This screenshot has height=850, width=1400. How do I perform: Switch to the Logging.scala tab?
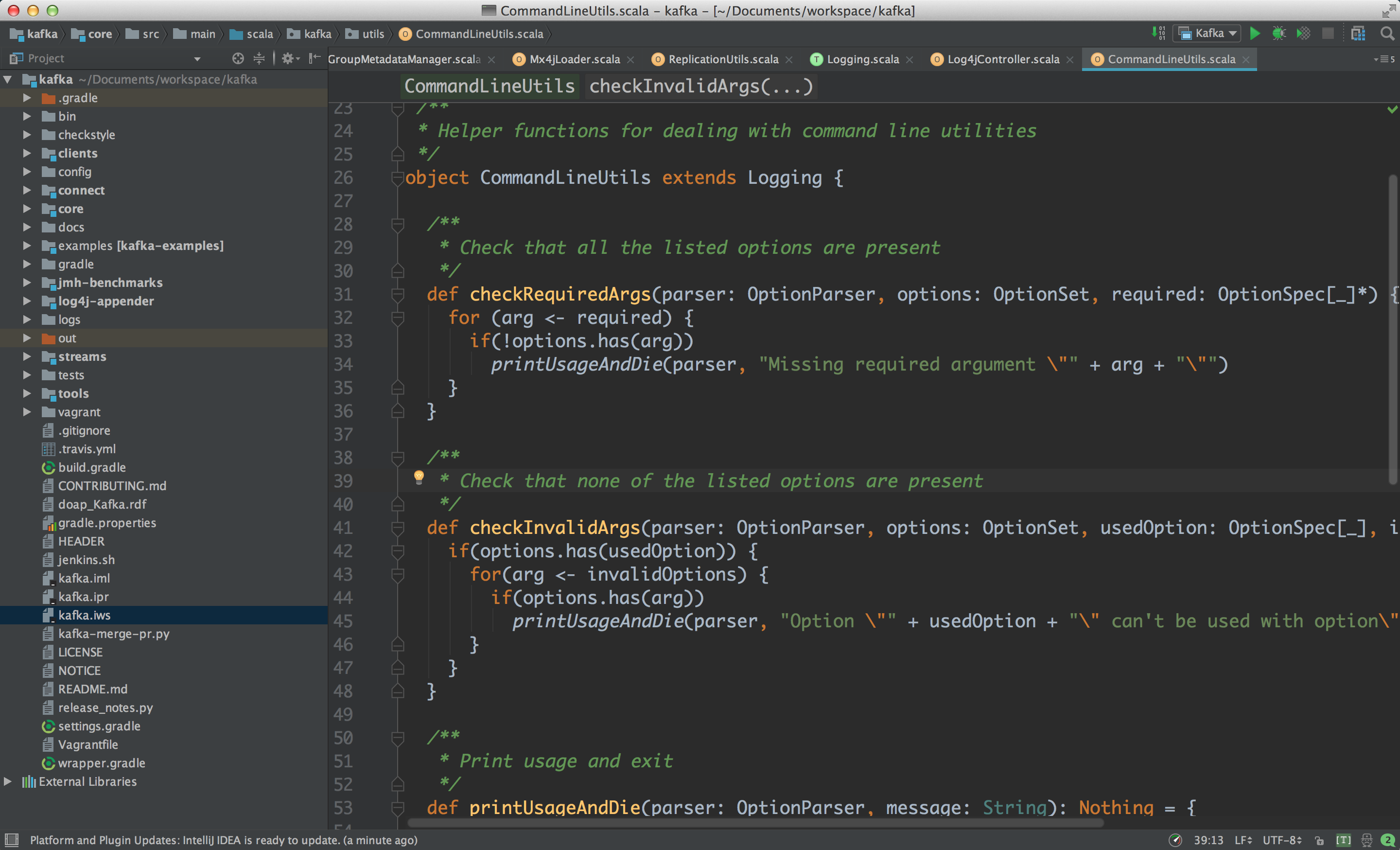coord(862,59)
